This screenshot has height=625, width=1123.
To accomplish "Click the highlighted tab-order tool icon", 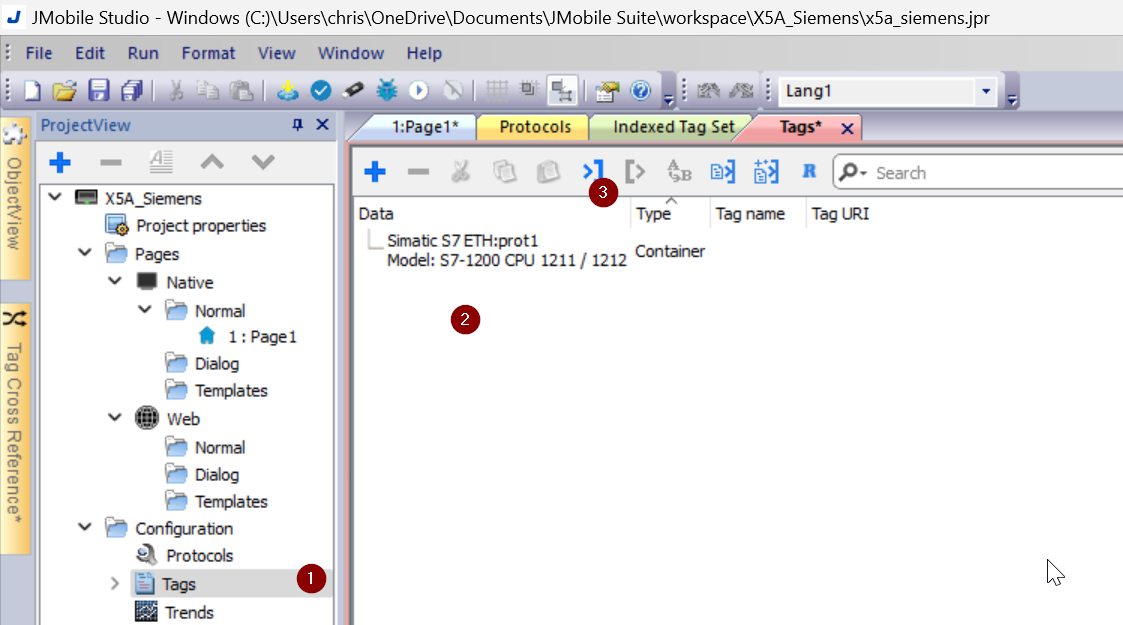I will pos(562,91).
